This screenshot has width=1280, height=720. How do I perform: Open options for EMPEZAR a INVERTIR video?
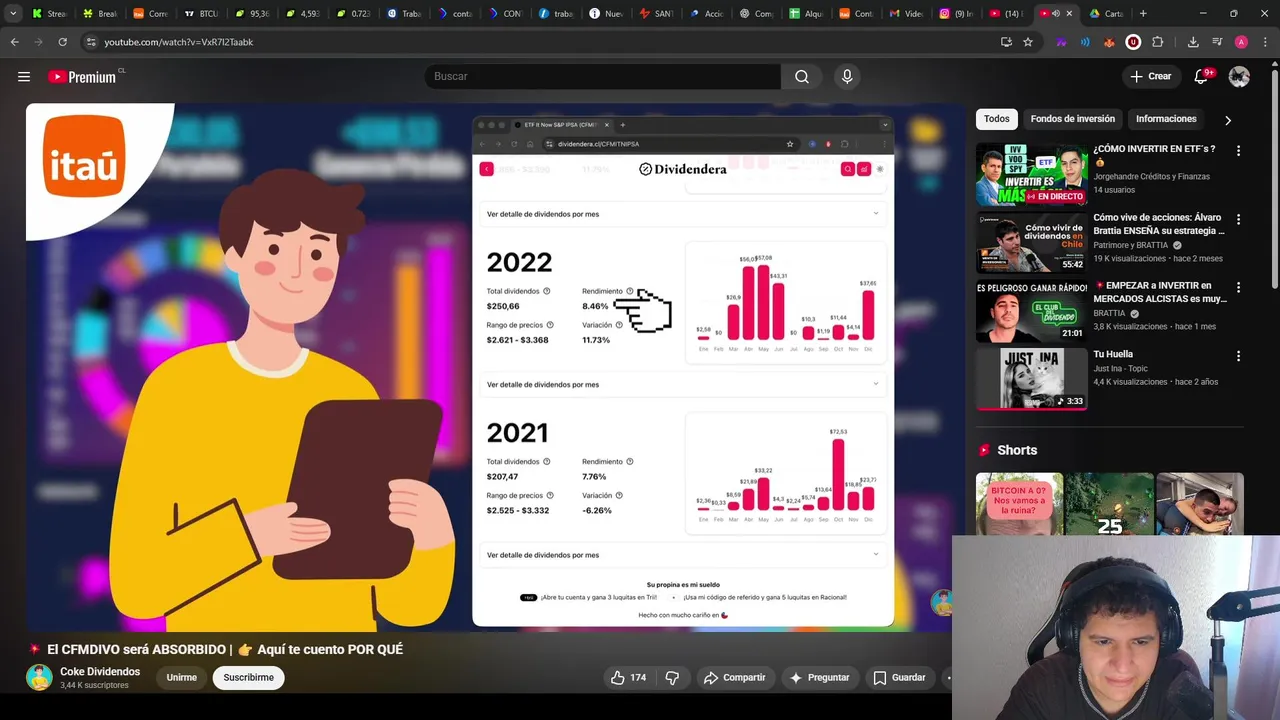coord(1238,287)
